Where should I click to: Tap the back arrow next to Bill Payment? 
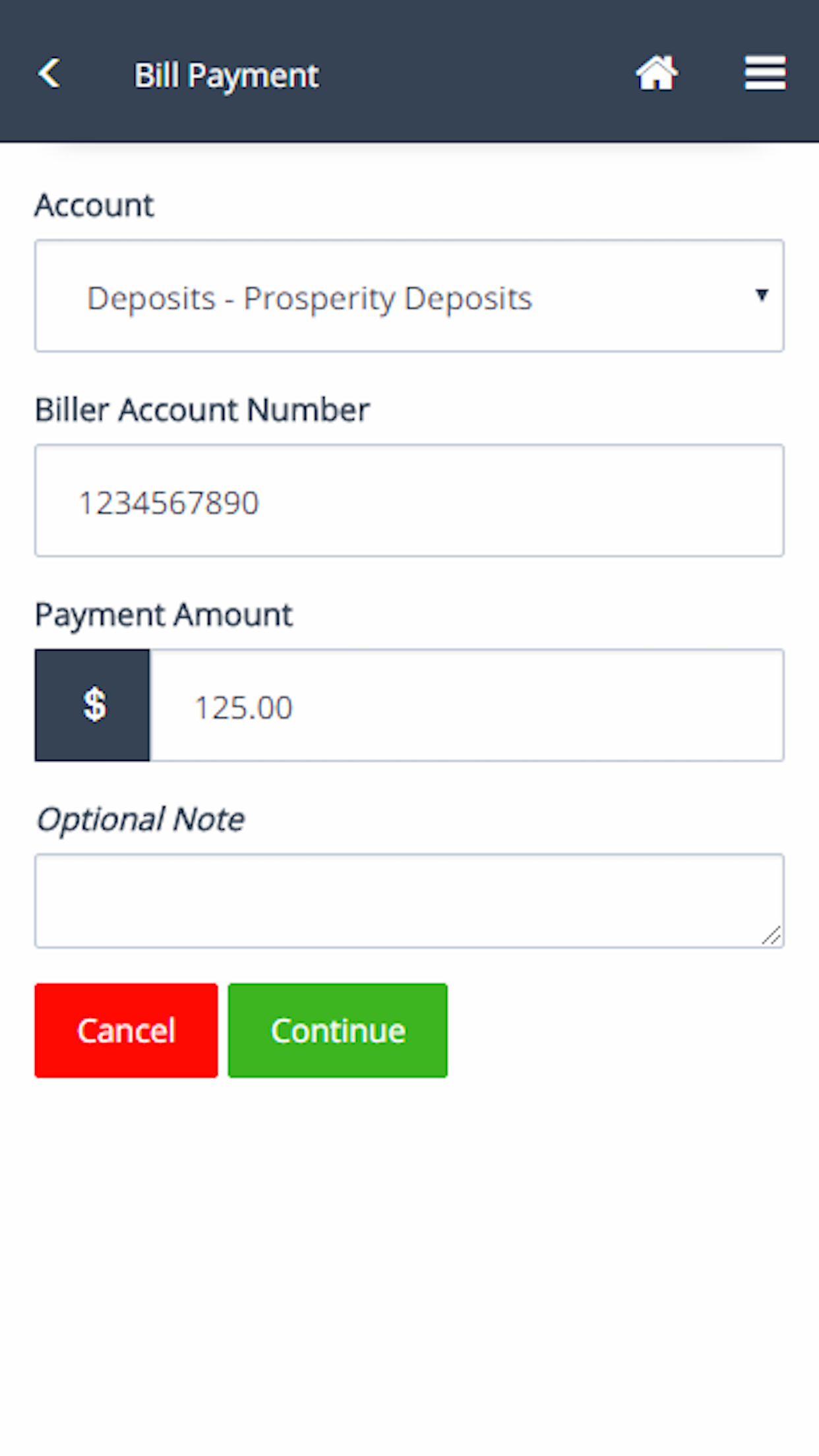click(47, 74)
